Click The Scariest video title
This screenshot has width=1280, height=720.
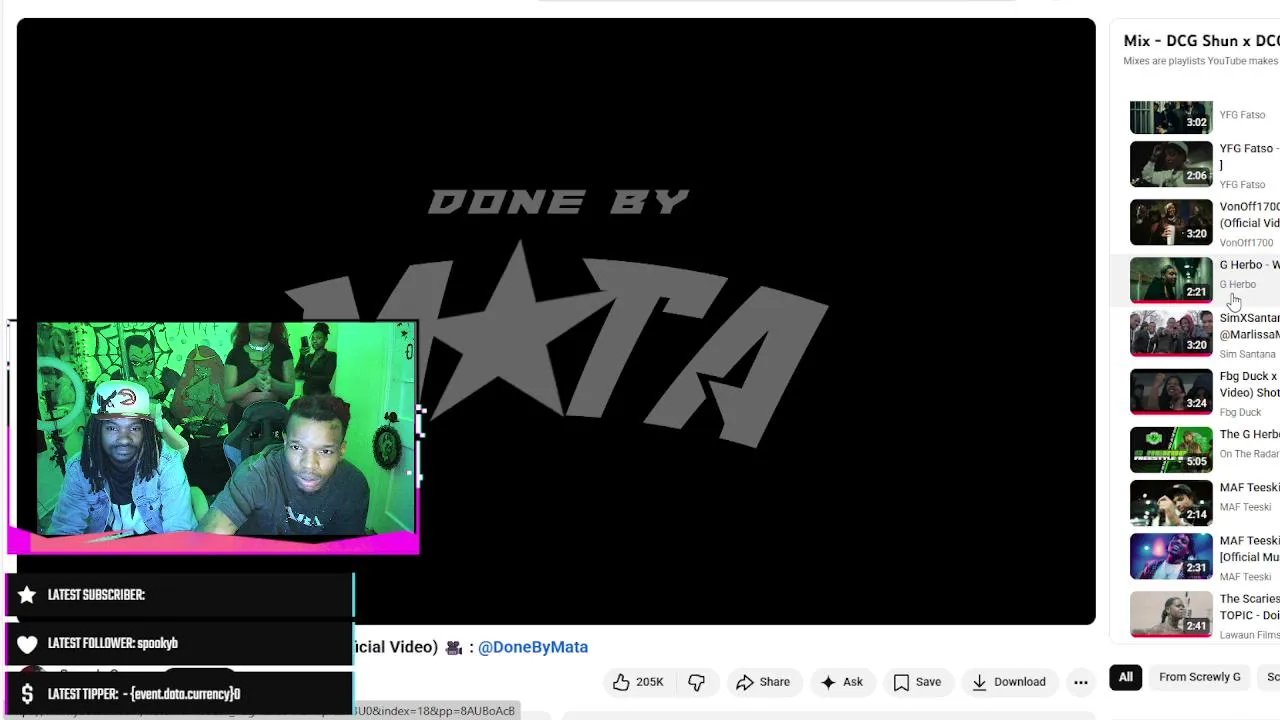[1249, 607]
